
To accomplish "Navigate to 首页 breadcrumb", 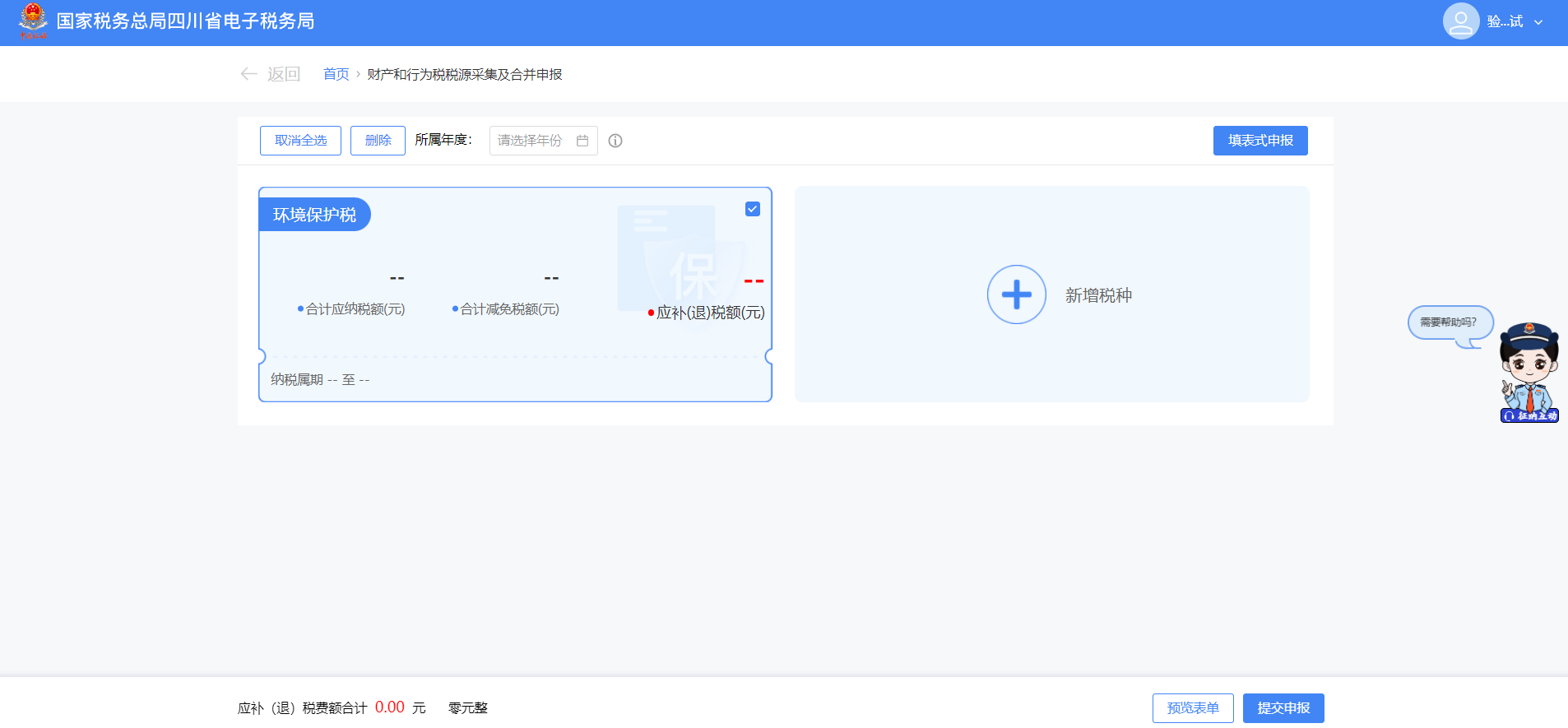I will point(336,74).
